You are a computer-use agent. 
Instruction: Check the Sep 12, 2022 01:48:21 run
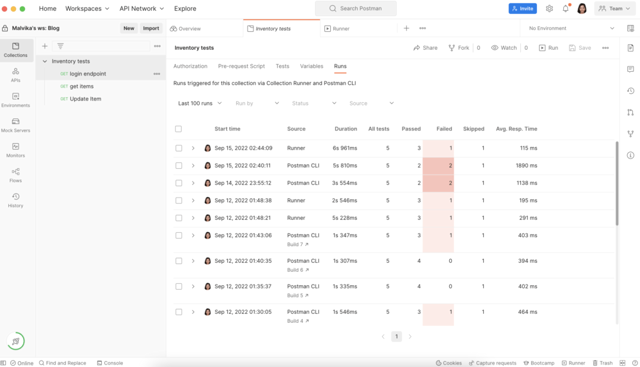click(178, 218)
